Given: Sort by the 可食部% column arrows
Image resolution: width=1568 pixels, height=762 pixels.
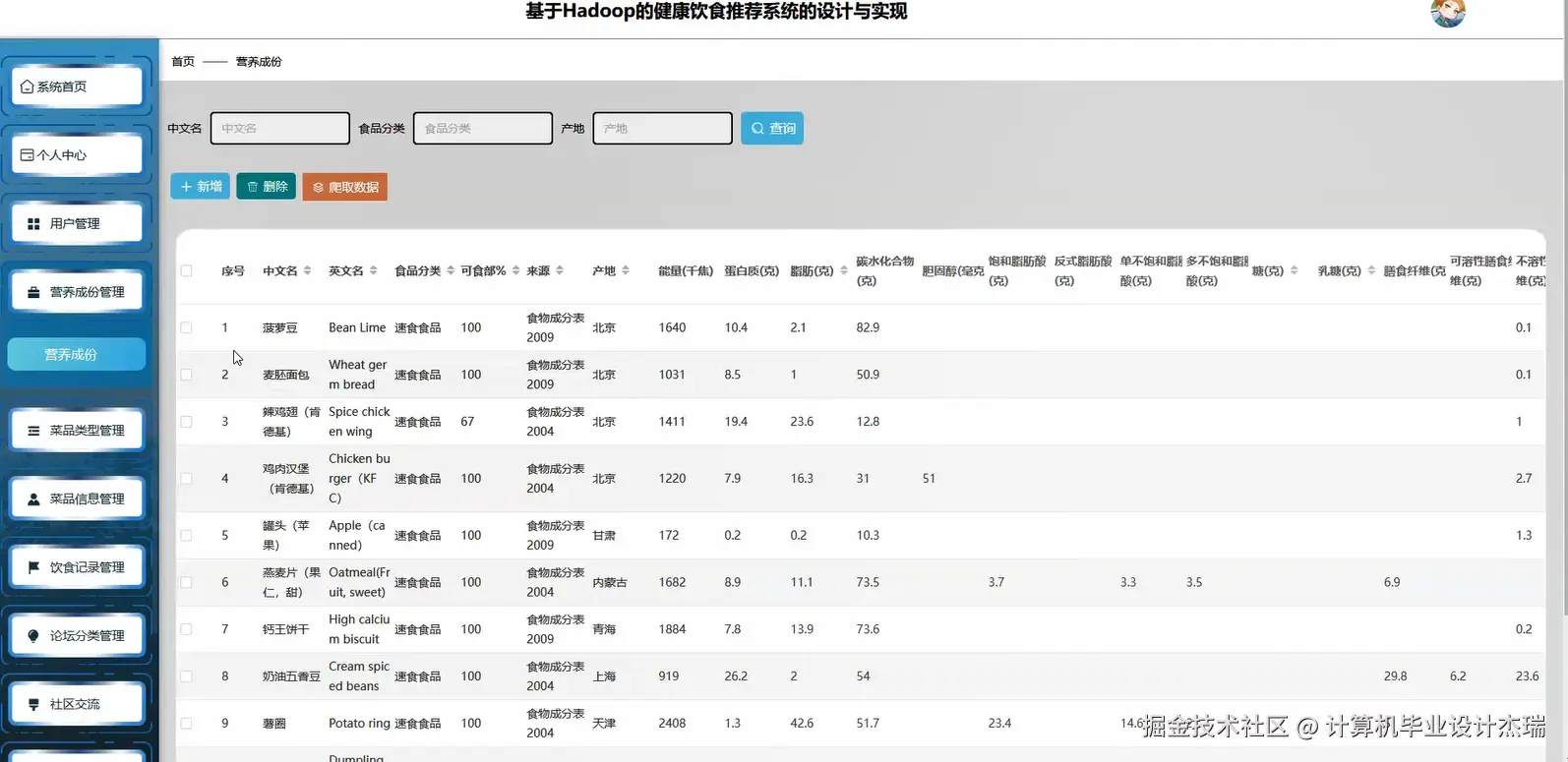Looking at the screenshot, I should pyautogui.click(x=515, y=270).
